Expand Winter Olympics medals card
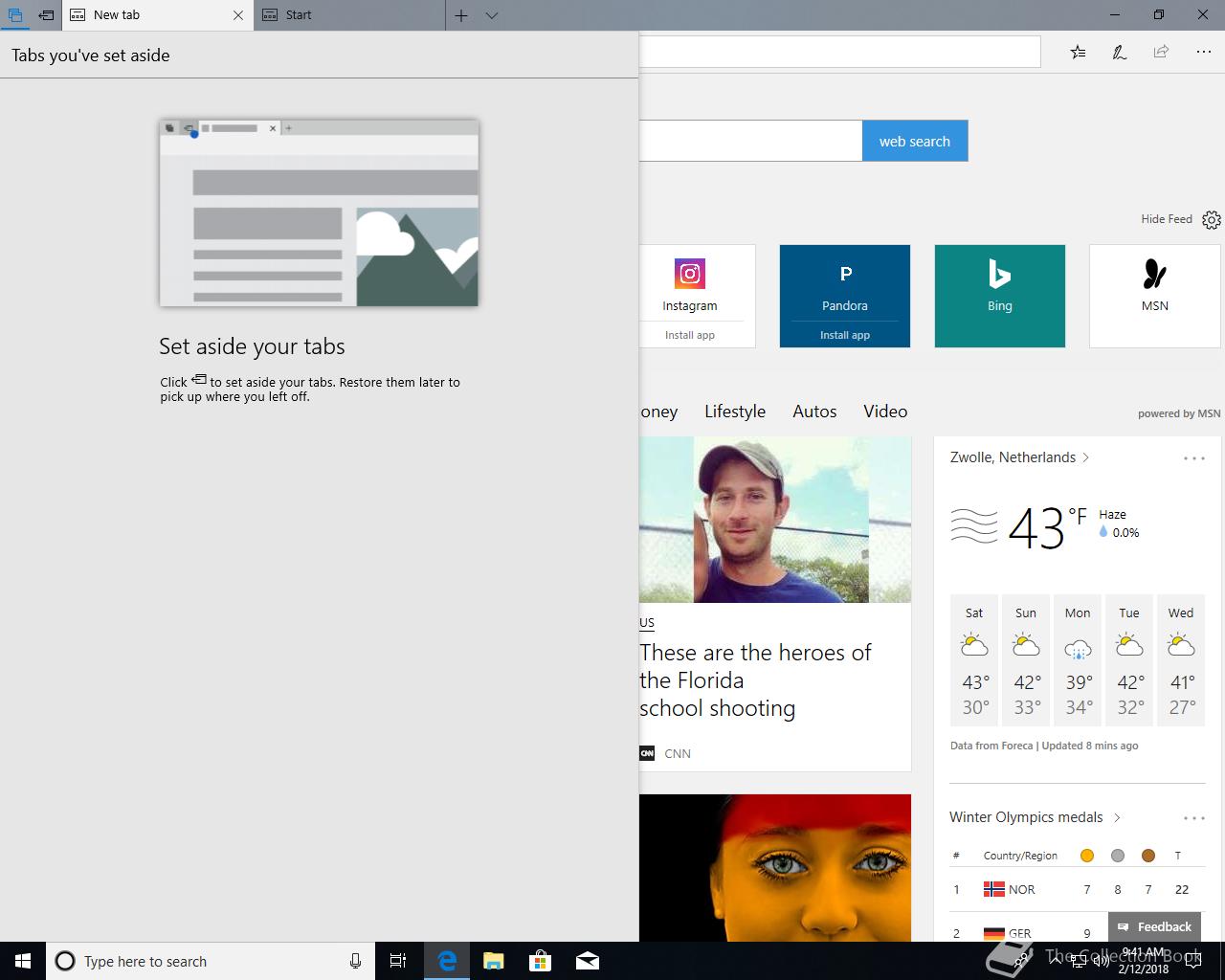 (x=1035, y=817)
